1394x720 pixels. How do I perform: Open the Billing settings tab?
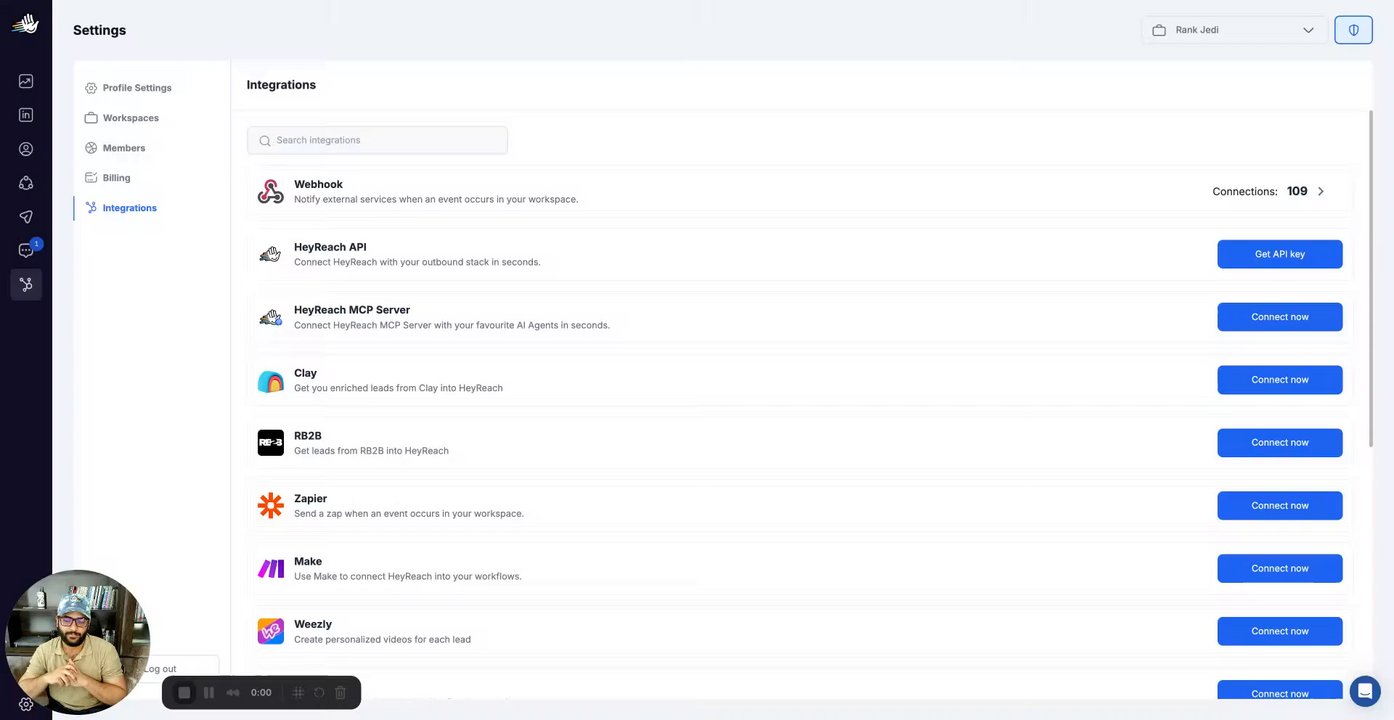pos(107,178)
